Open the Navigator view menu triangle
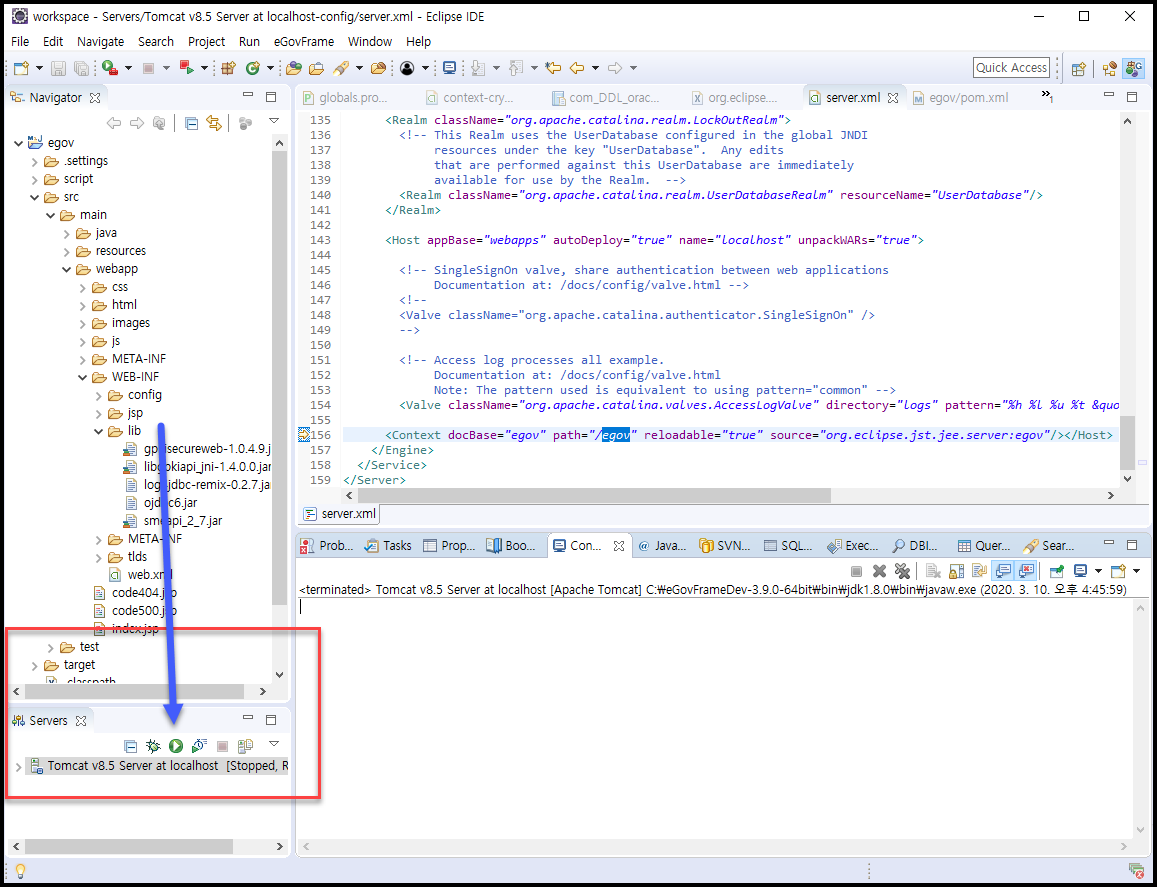1157x887 pixels. point(274,121)
